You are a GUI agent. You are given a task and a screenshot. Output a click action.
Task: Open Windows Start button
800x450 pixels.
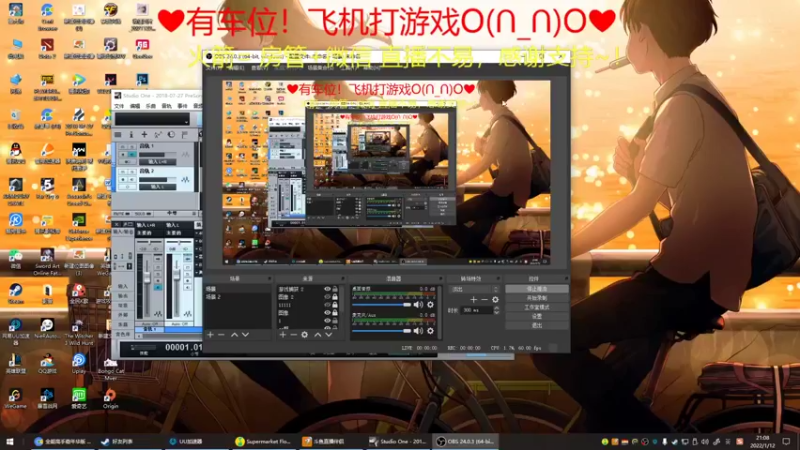[10, 441]
